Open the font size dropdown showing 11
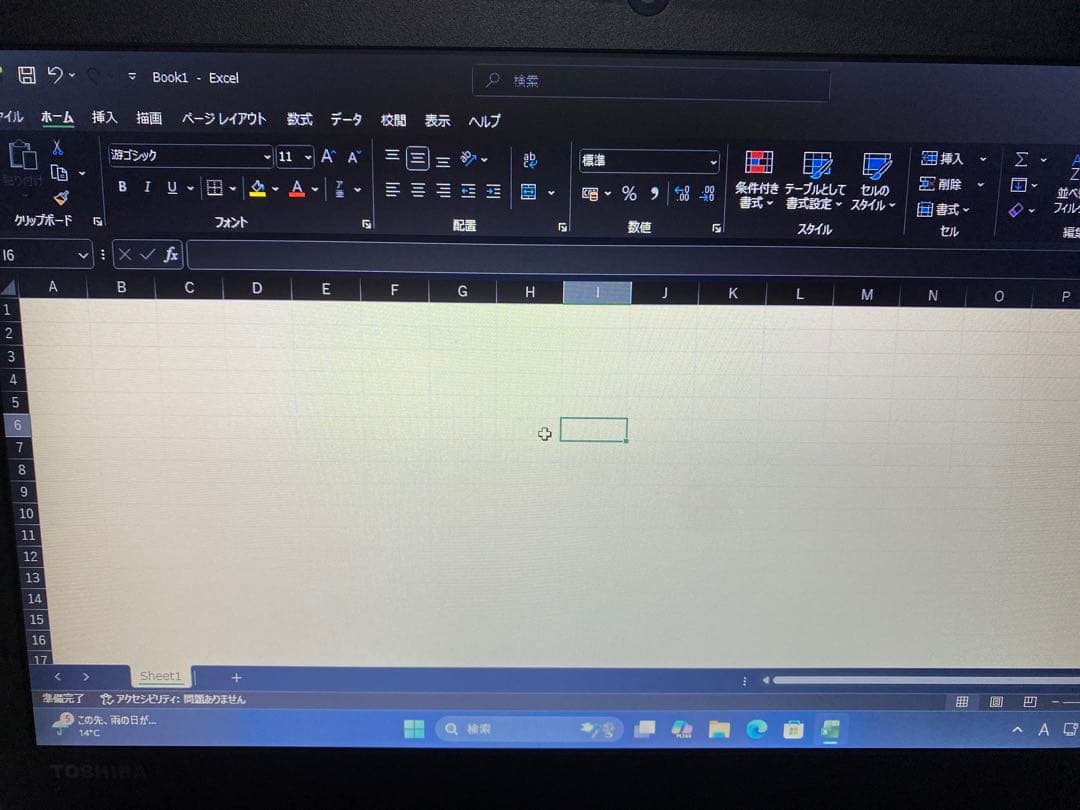 (x=295, y=157)
